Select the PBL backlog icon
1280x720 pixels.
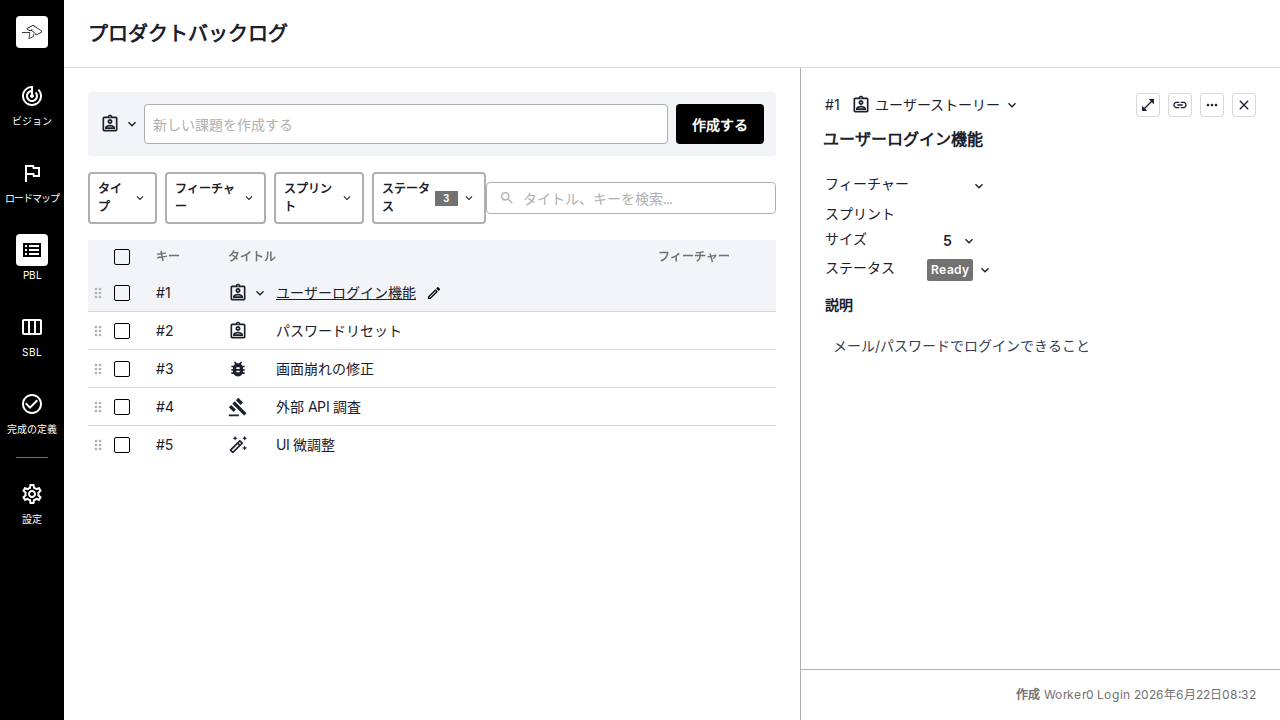[x=32, y=250]
